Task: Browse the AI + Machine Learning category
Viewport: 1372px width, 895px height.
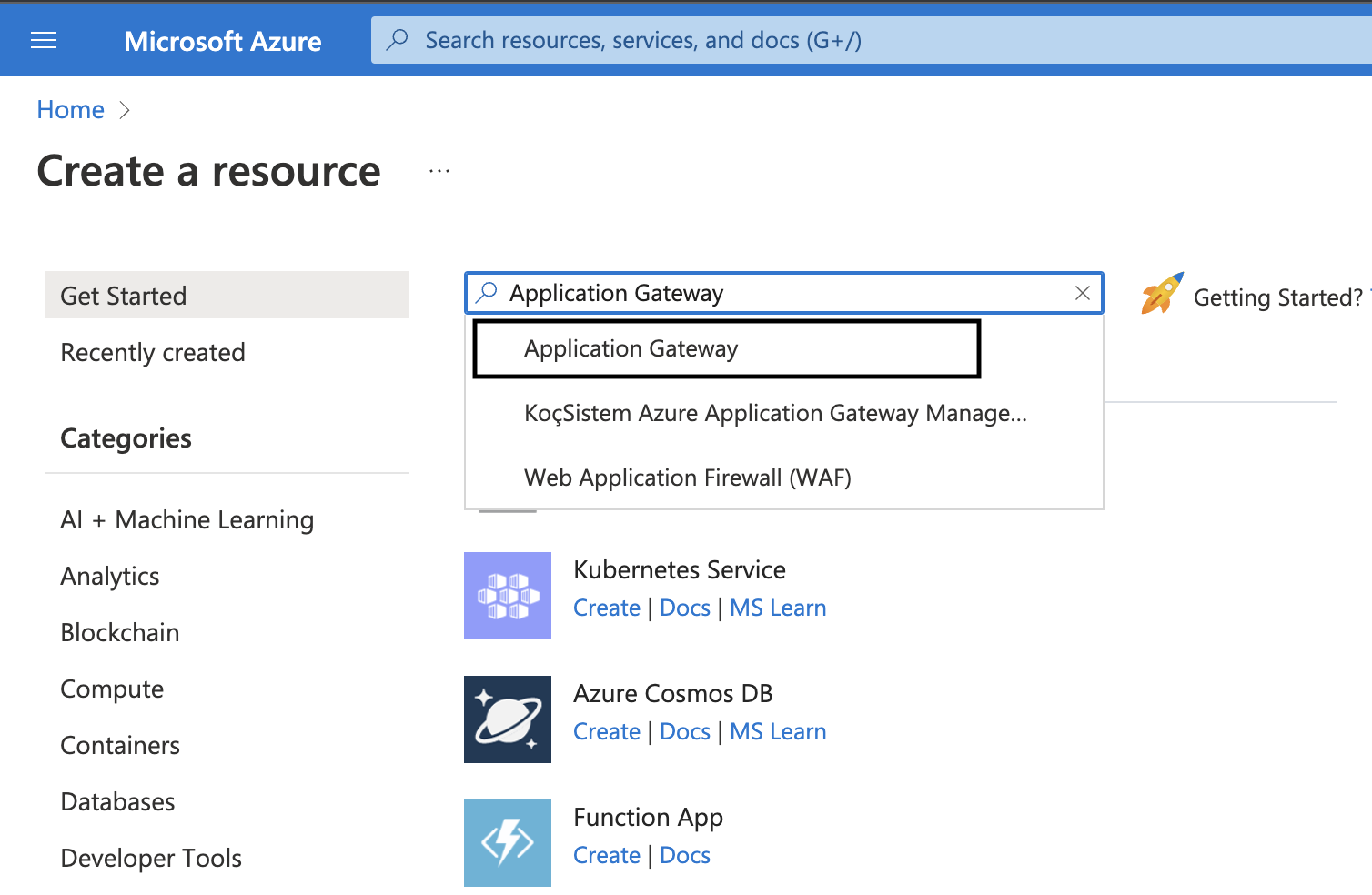Action: [x=187, y=520]
